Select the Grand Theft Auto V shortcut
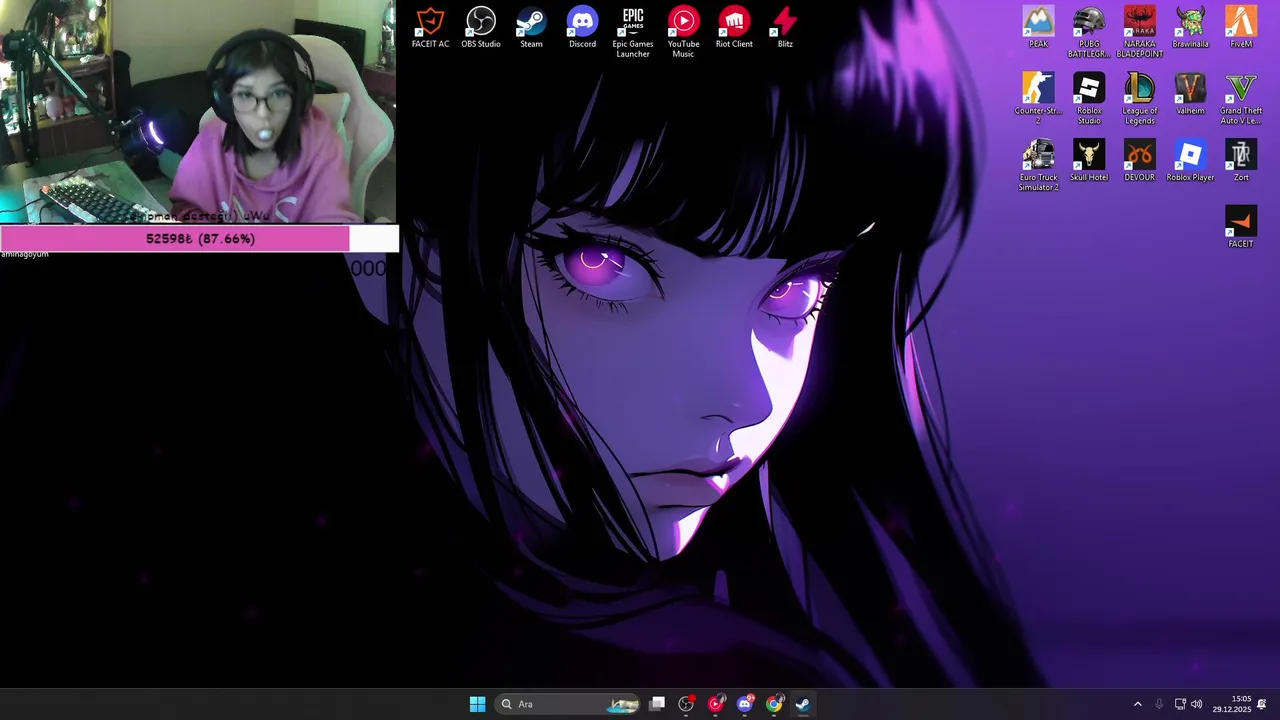1280x720 pixels. [1241, 98]
